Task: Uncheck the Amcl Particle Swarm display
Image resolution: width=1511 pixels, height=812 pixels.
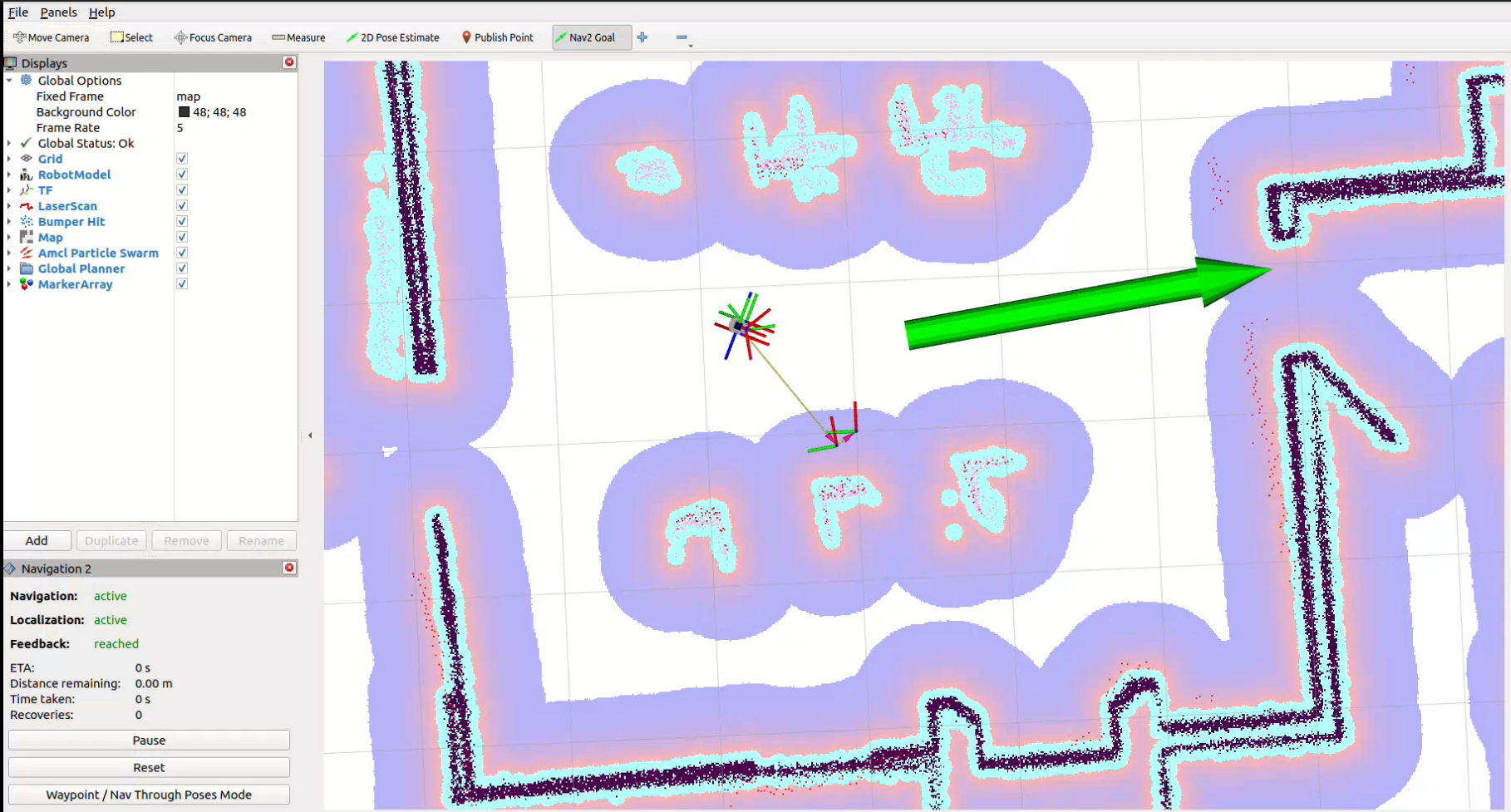Action: [181, 253]
